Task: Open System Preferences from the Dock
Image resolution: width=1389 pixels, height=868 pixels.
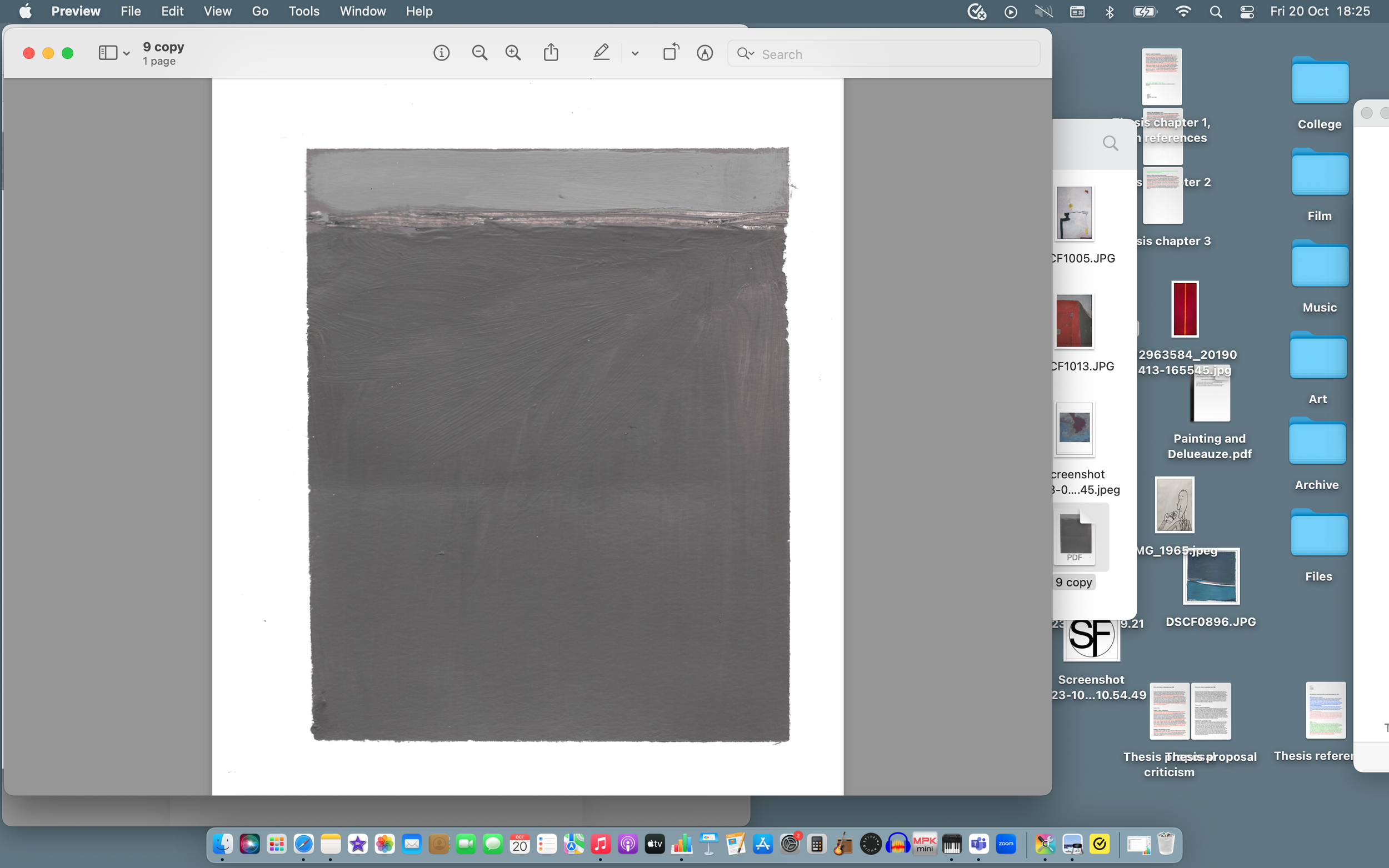Action: [790, 845]
